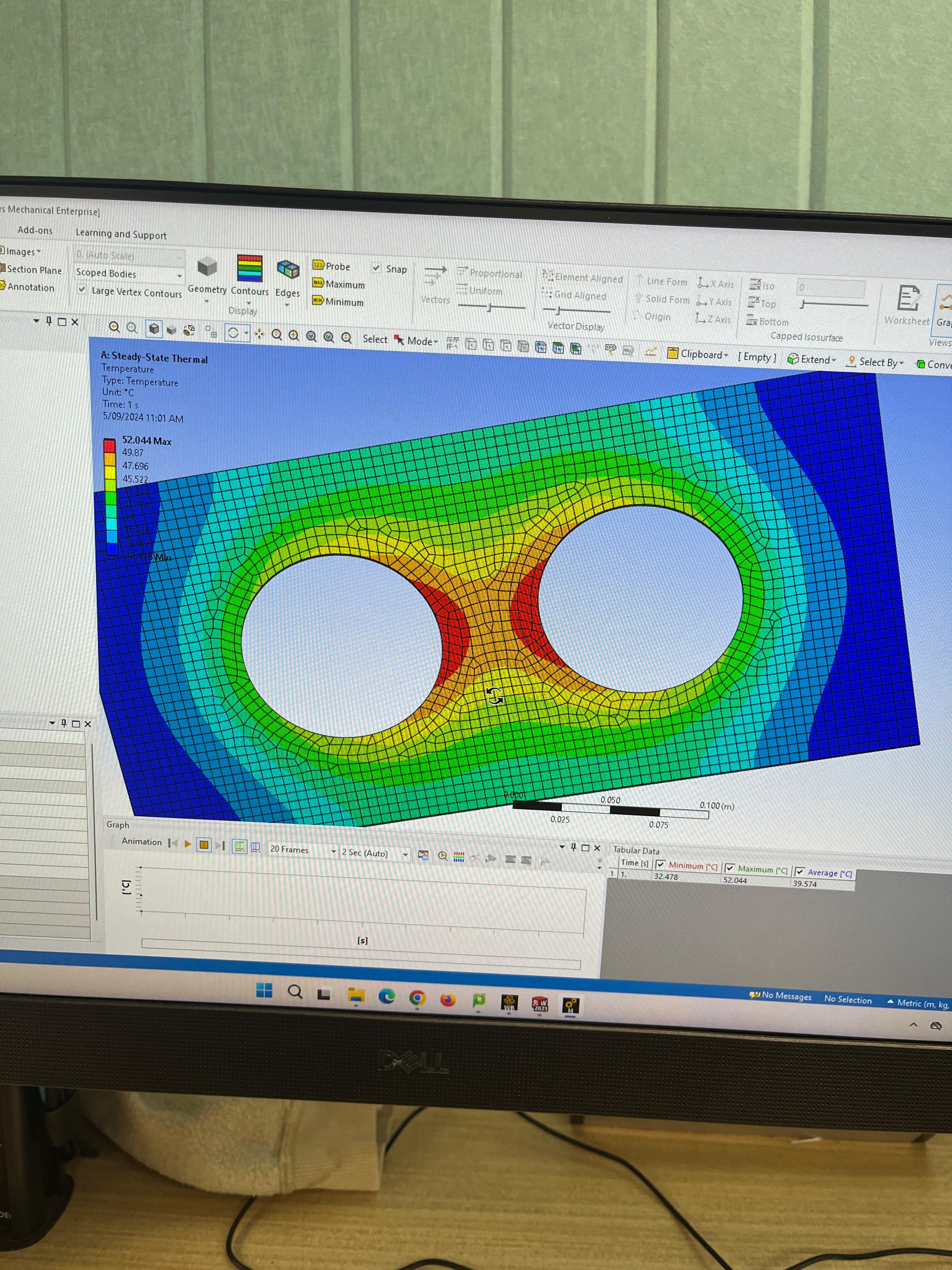This screenshot has height=1270, width=952.
Task: Open Windows taskbar Search
Action: click(295, 992)
